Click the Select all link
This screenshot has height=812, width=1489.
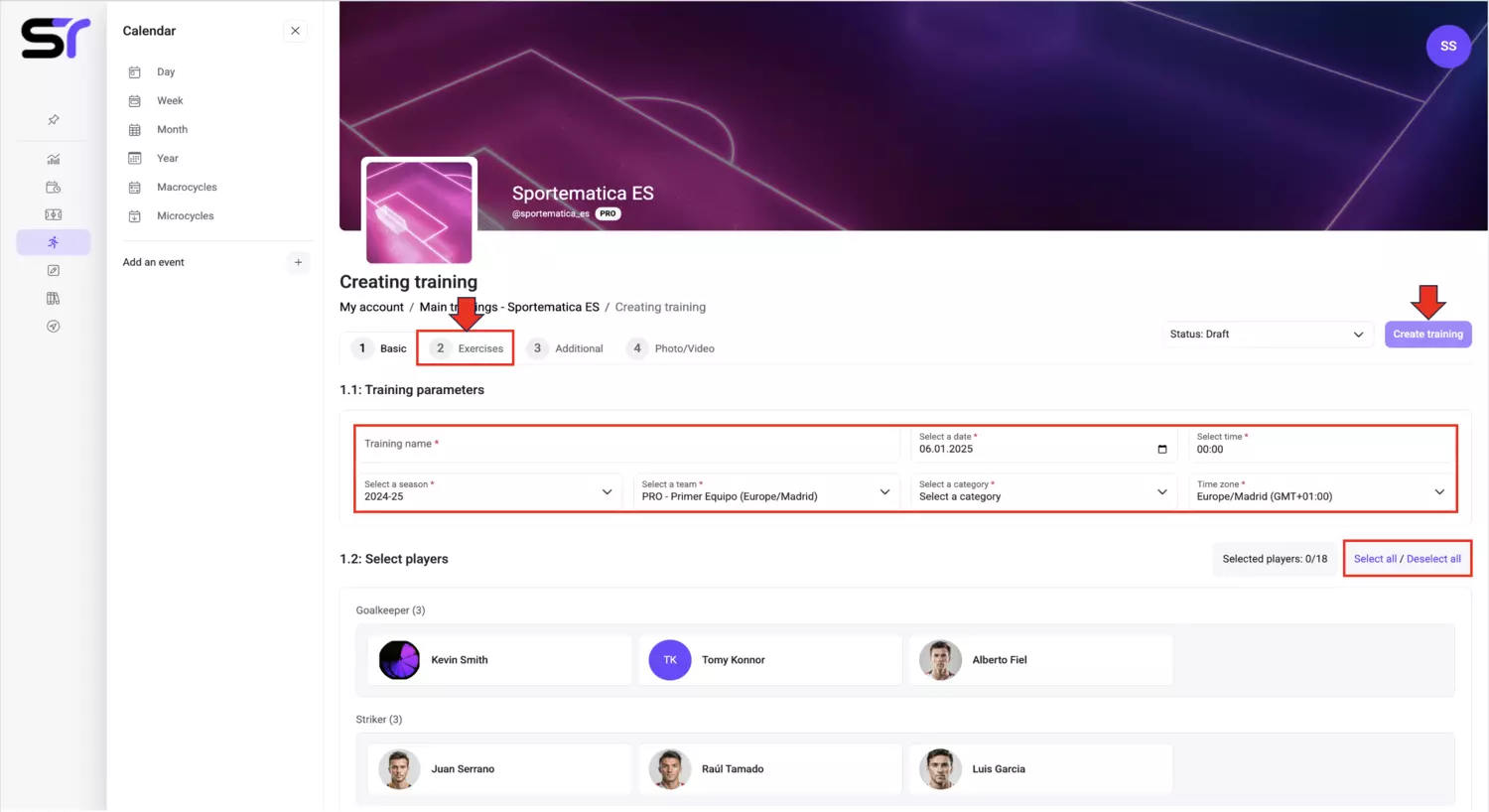coord(1375,559)
